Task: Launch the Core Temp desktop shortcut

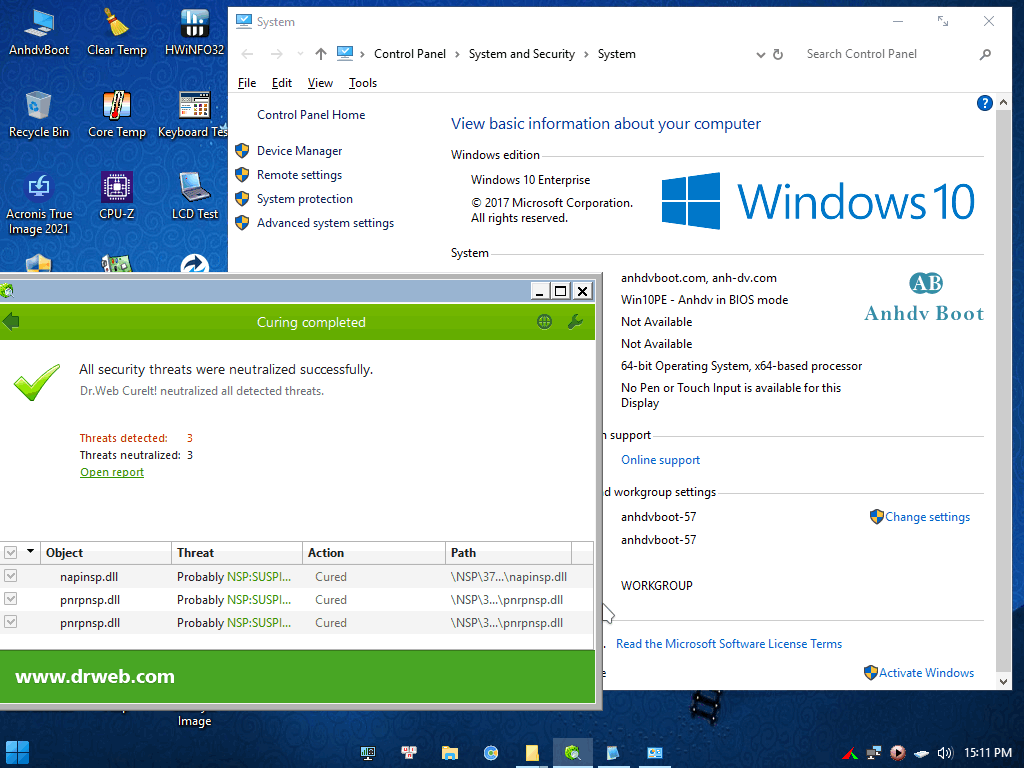Action: pos(117,115)
